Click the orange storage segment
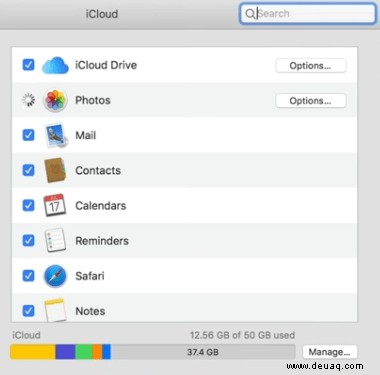 tap(98, 352)
